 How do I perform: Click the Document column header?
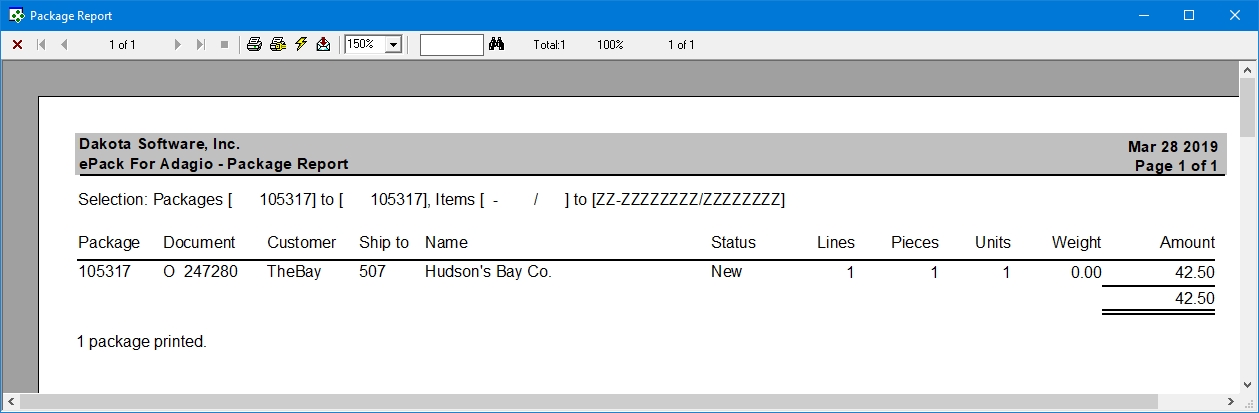(x=199, y=242)
